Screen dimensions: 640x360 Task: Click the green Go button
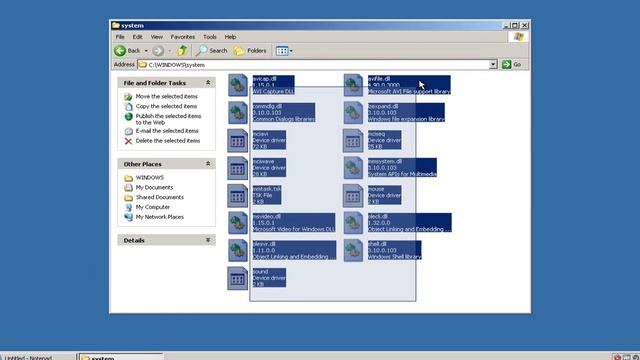click(x=512, y=64)
